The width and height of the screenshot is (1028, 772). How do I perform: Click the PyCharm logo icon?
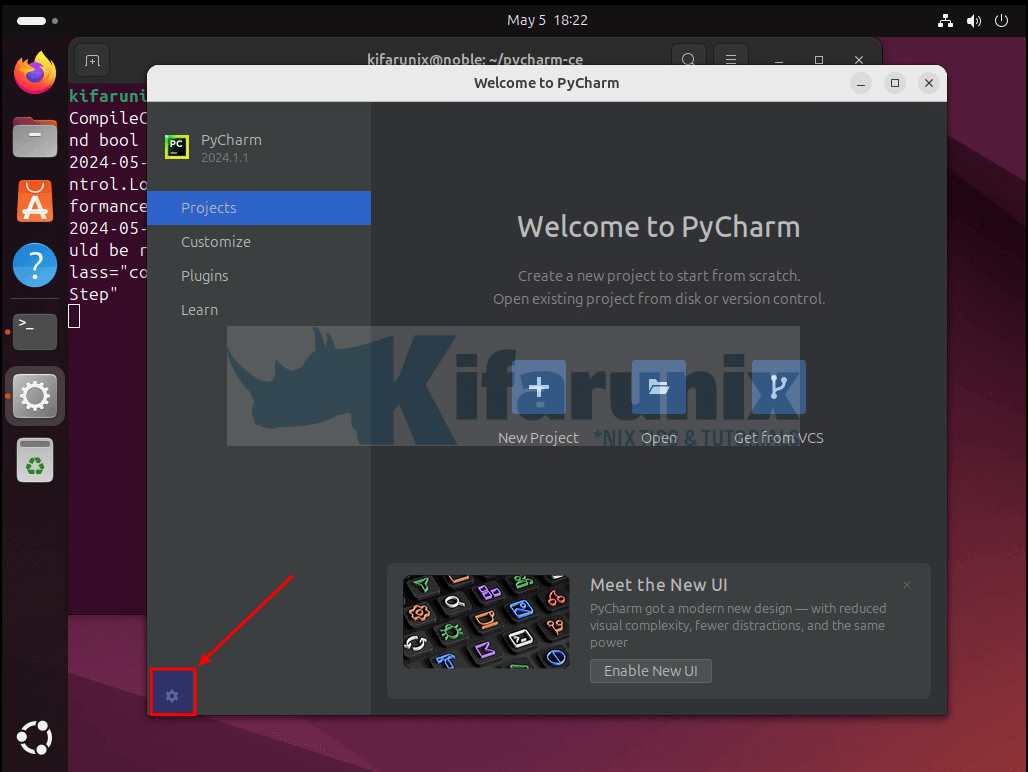[x=177, y=146]
